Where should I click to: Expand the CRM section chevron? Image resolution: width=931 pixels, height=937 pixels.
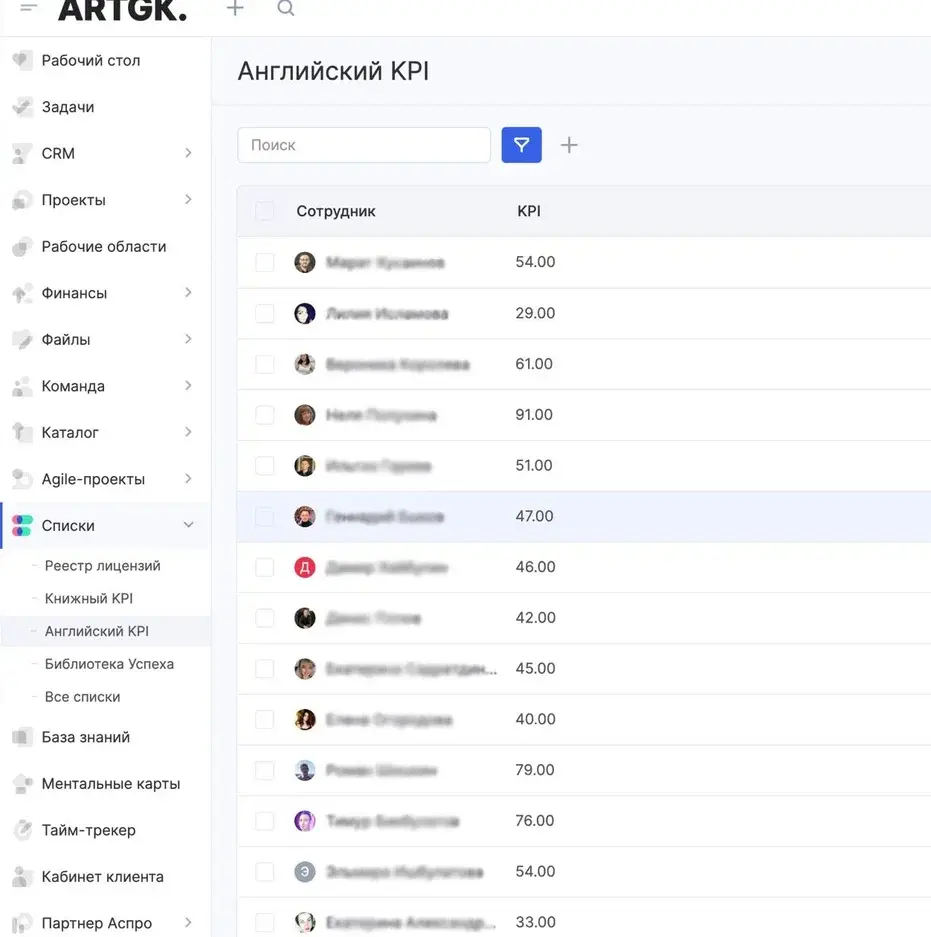coord(188,153)
